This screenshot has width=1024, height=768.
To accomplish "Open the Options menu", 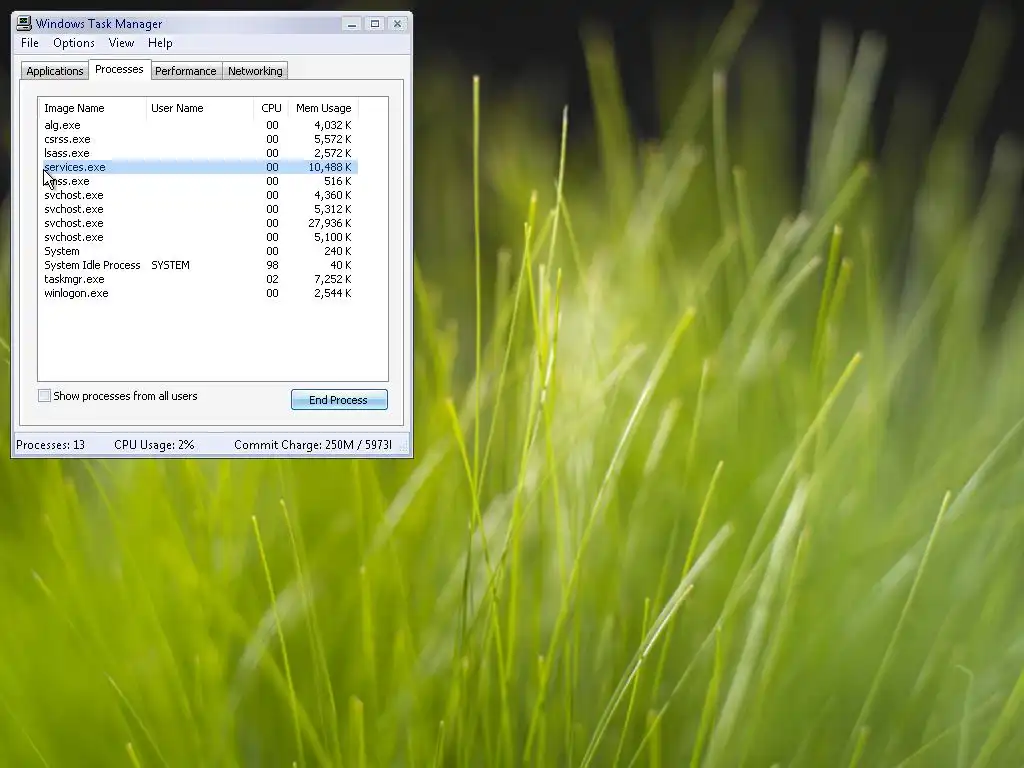I will click(x=74, y=43).
